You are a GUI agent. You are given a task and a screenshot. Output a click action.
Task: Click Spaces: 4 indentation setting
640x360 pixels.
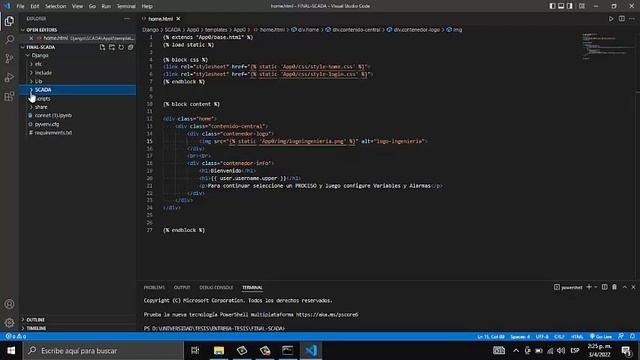[520, 336]
